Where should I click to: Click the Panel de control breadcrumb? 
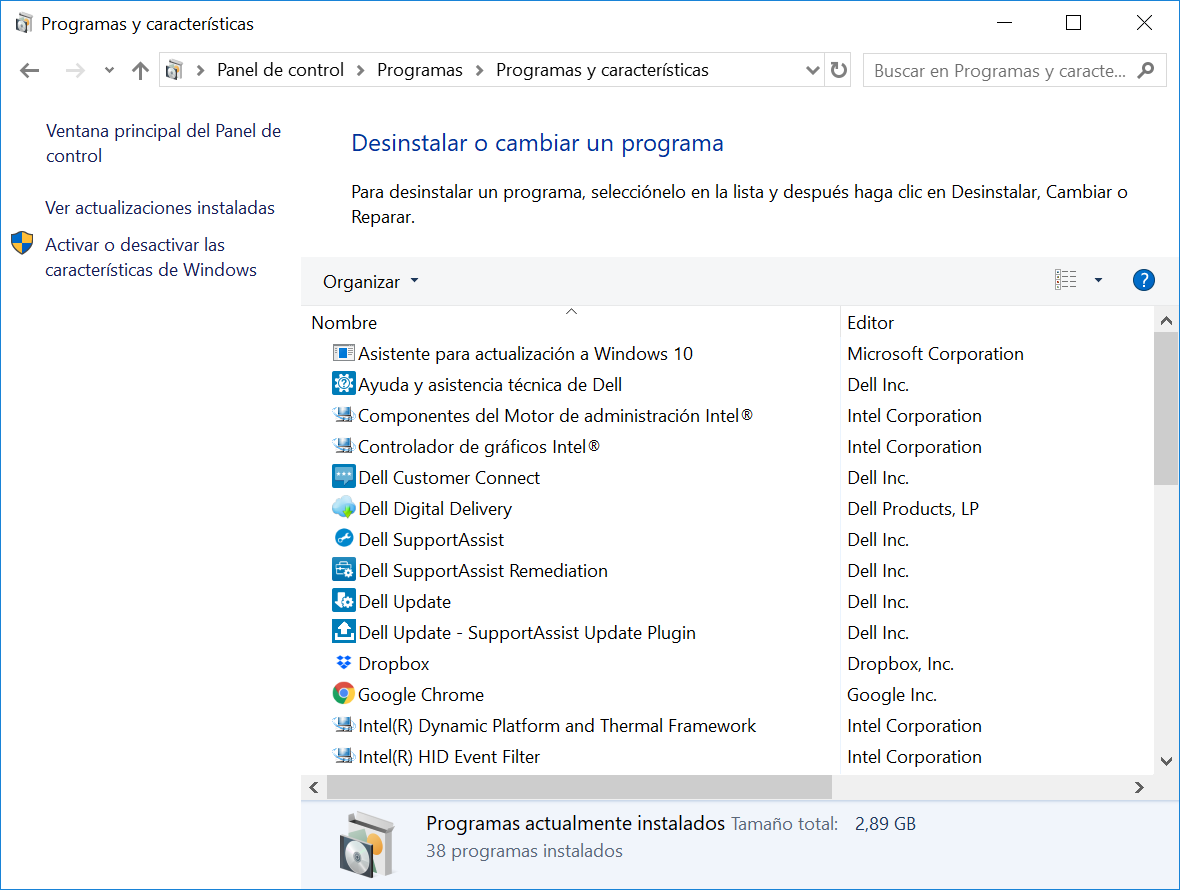pyautogui.click(x=280, y=70)
